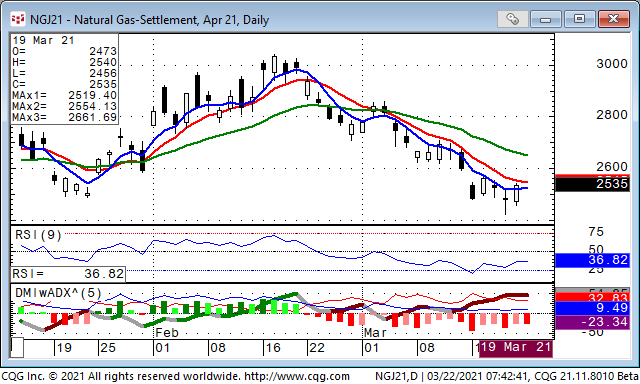Viewport: 640px width, 384px height.
Task: Click the RSI= 36.82 readout box
Action: (x=68, y=274)
